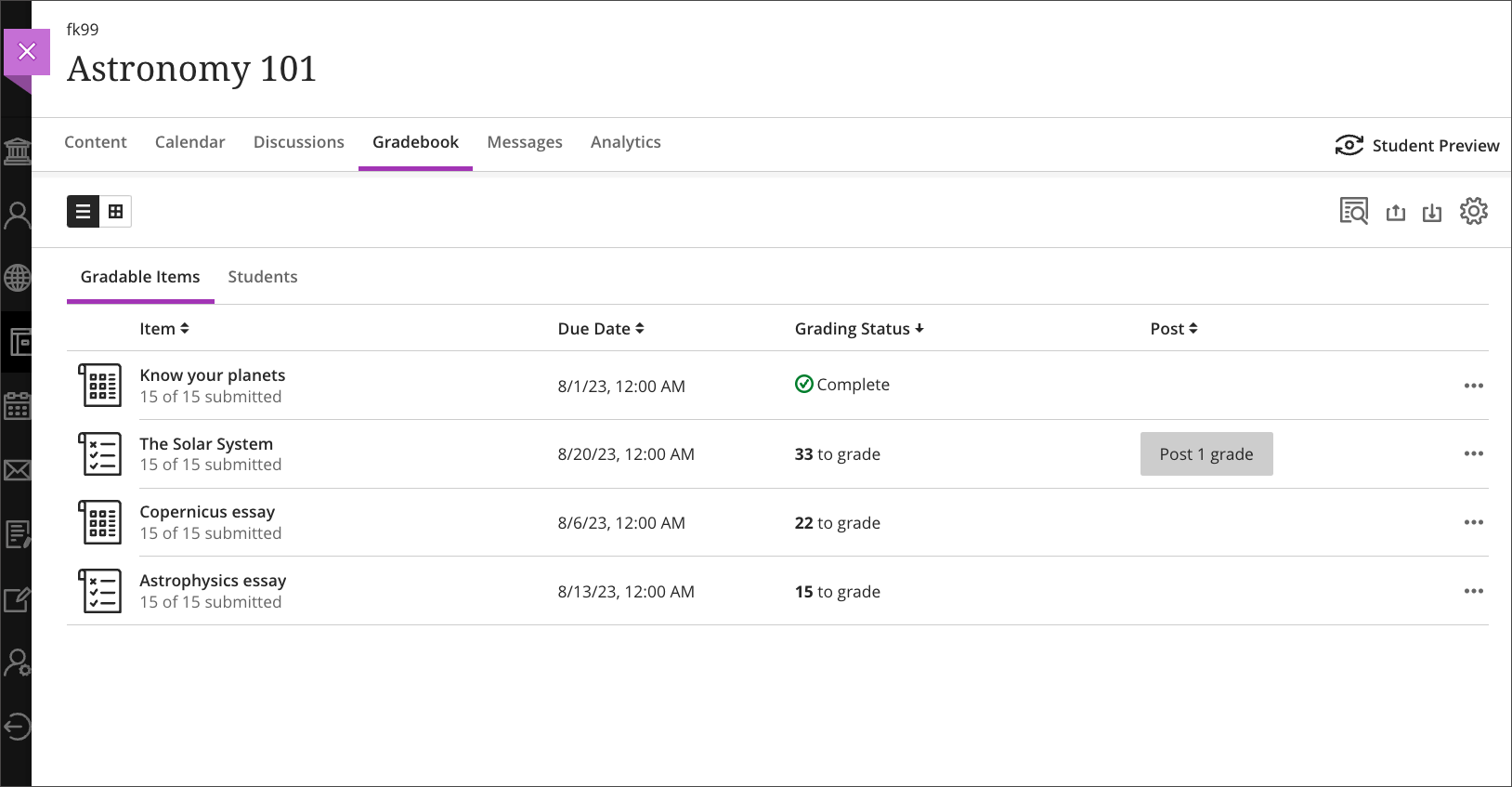The width and height of the screenshot is (1512, 787).
Task: Click the upload gradebook icon
Action: pos(1395,213)
